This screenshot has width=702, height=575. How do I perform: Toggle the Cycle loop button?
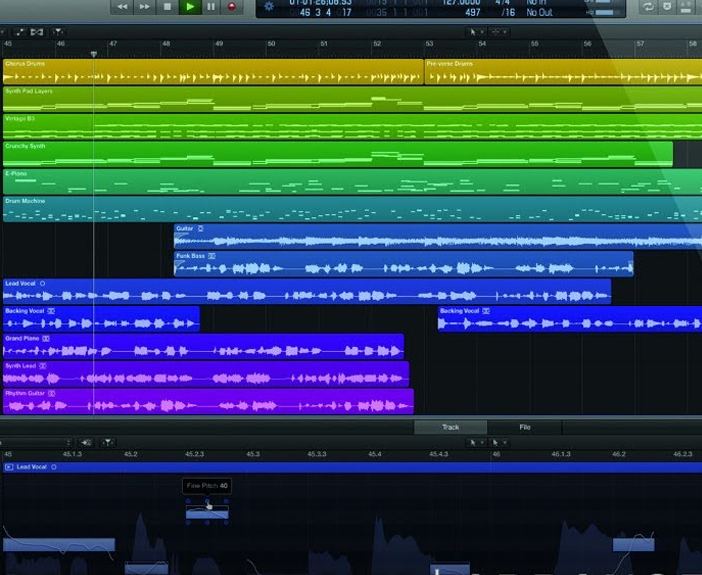click(648, 7)
